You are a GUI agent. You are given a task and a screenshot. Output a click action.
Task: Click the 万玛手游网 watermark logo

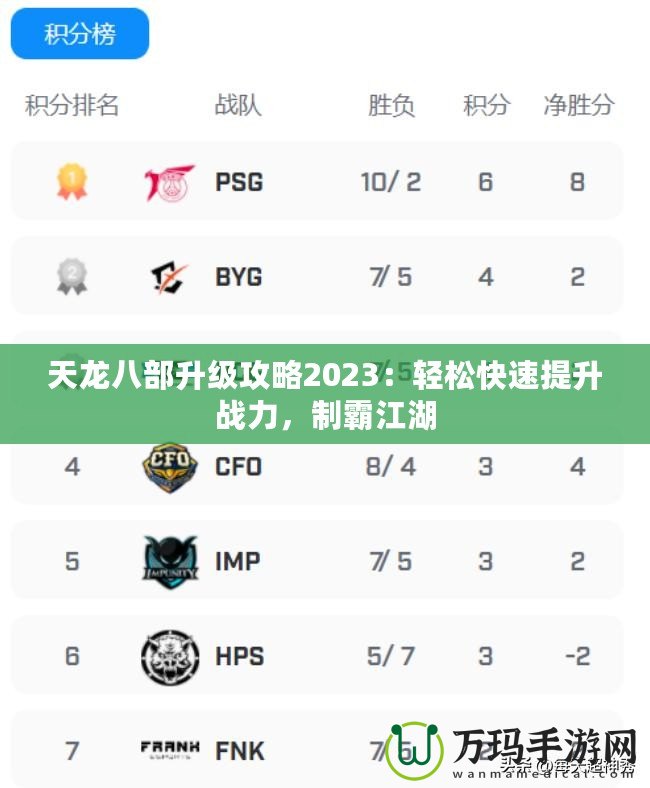[x=512, y=752]
